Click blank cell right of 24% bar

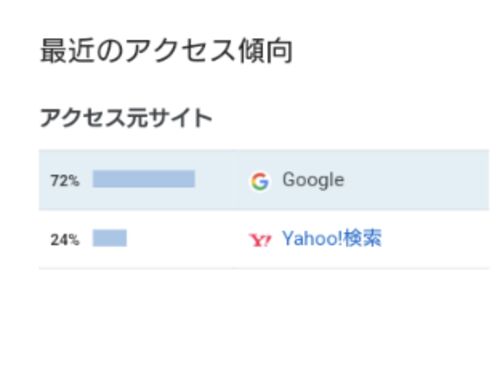[x=180, y=239]
